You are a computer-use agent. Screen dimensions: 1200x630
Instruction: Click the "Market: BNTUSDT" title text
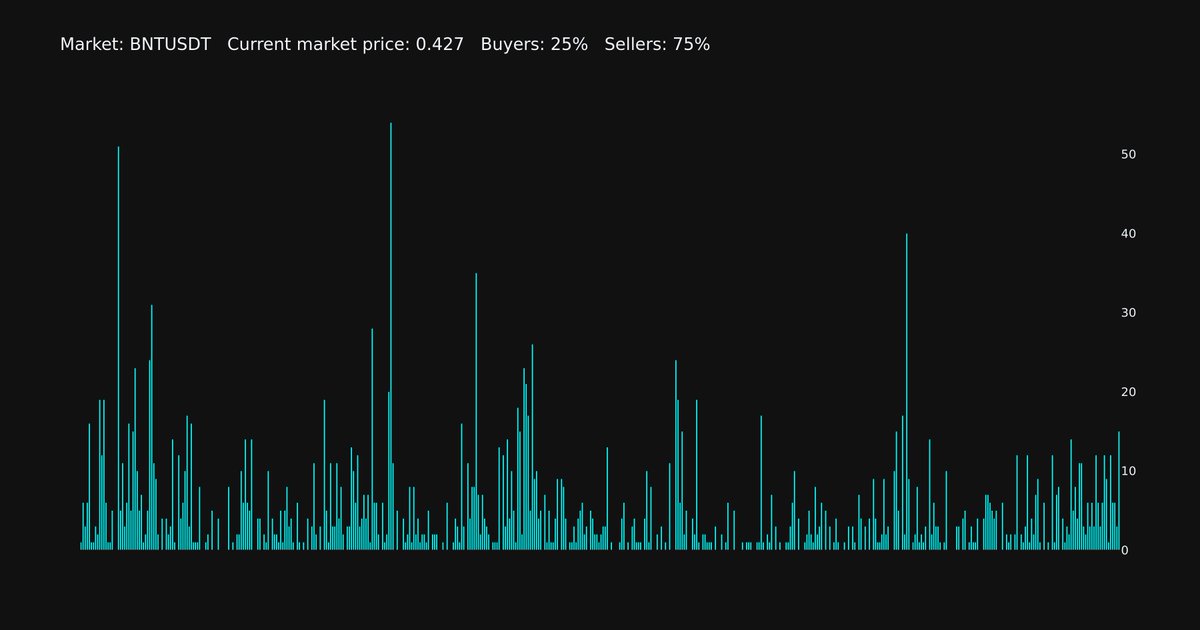[x=135, y=44]
